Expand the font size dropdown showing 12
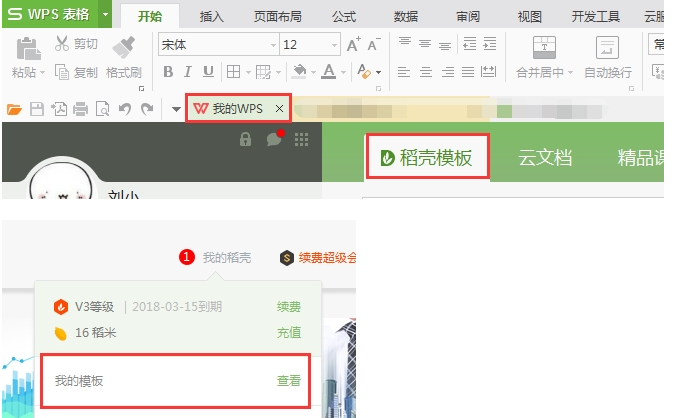 pyautogui.click(x=333, y=45)
